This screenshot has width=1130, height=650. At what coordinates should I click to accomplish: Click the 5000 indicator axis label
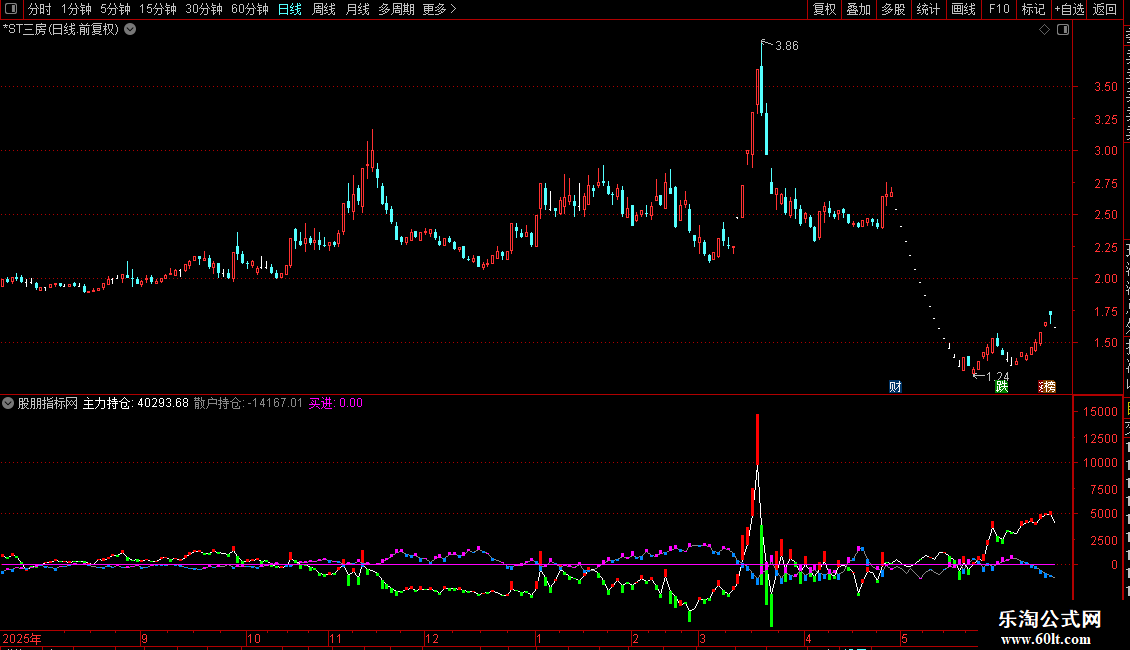pyautogui.click(x=1103, y=514)
